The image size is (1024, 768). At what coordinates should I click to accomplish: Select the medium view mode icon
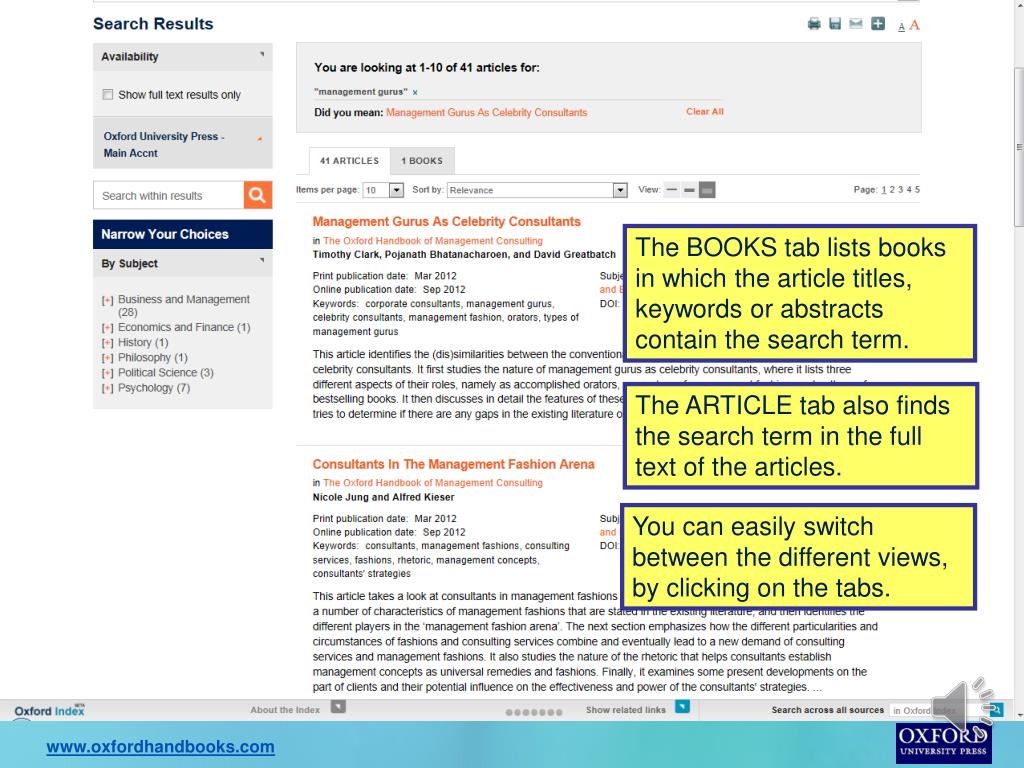[x=689, y=190]
